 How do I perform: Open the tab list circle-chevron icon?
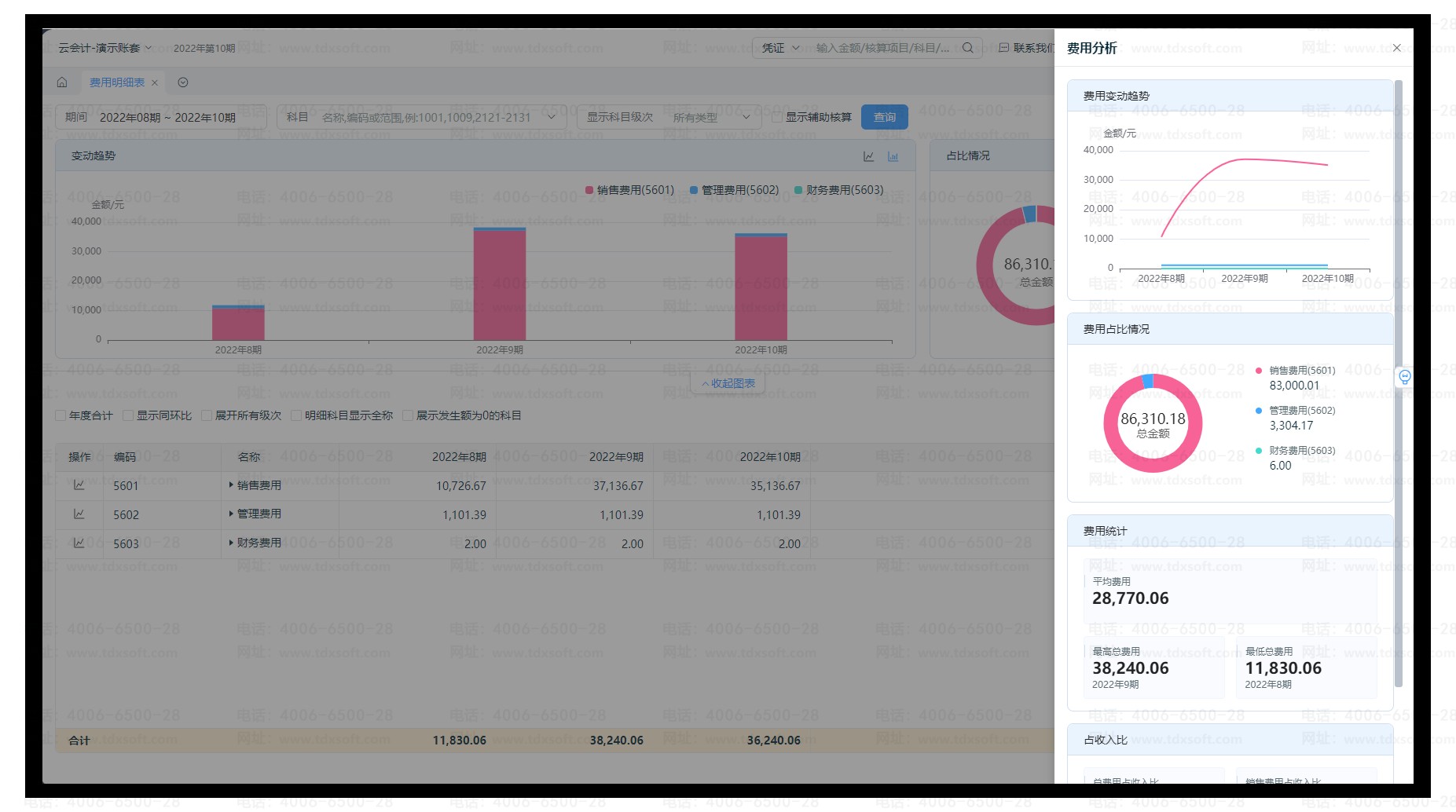[183, 82]
